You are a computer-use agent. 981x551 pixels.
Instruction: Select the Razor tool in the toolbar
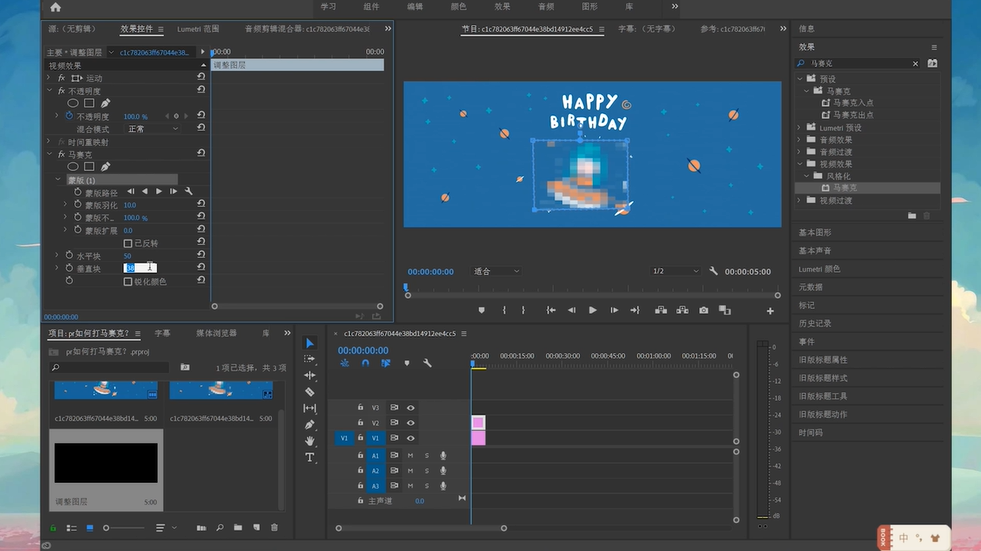(x=310, y=392)
